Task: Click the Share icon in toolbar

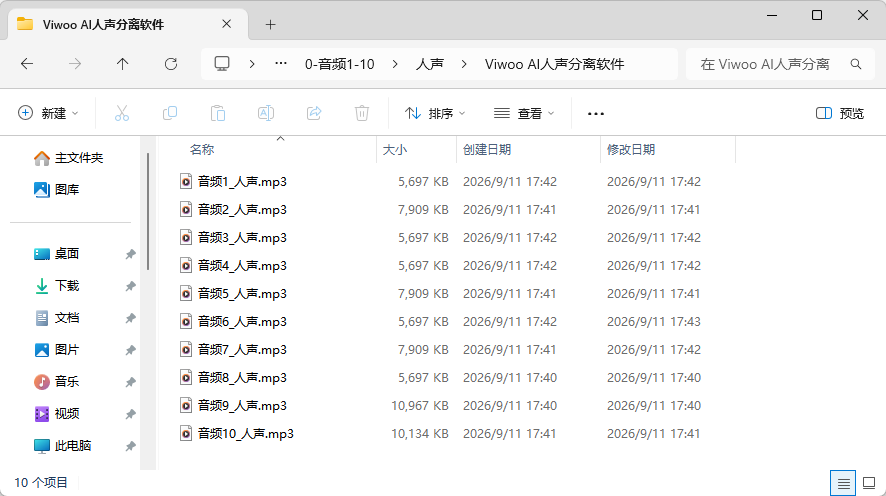Action: [x=314, y=114]
